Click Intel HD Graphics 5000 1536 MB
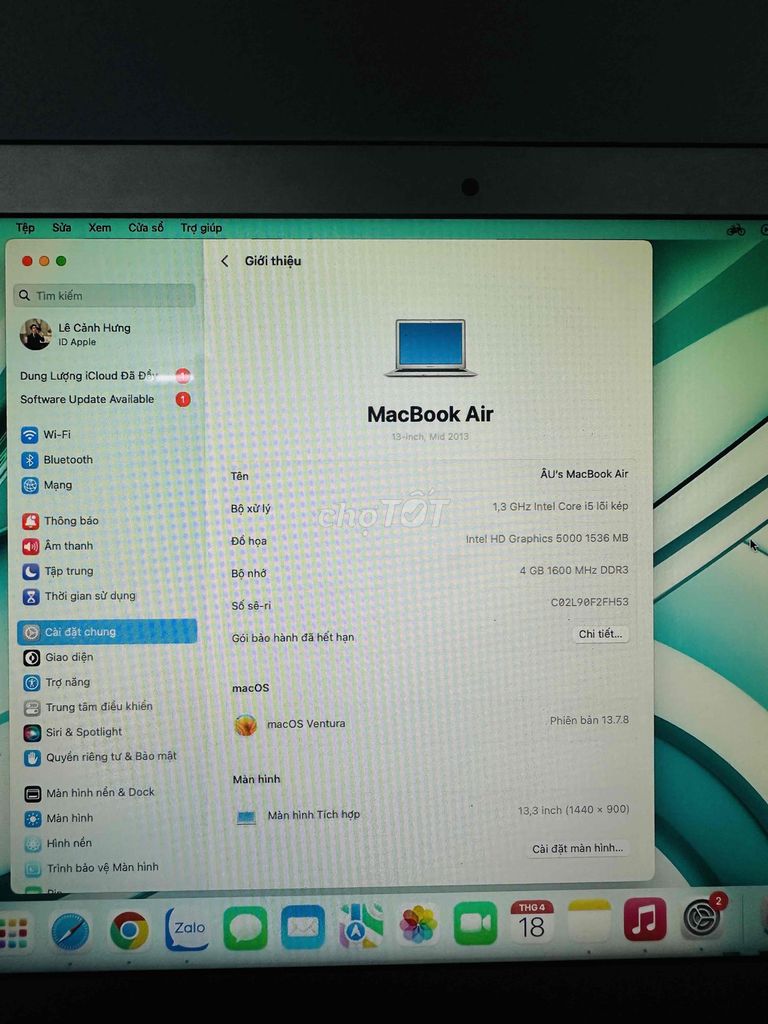 [x=547, y=539]
